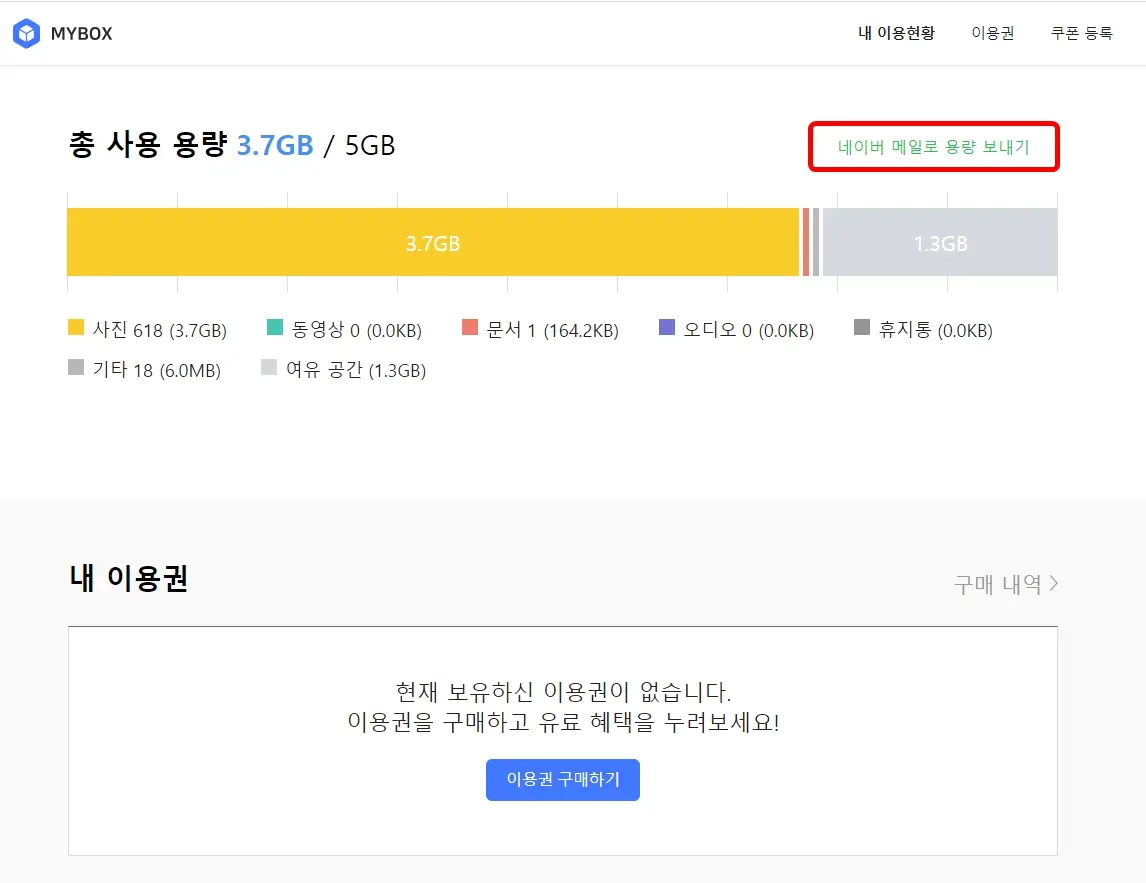Click the 이용권 구매하기 button
1146x883 pixels.
pyautogui.click(x=562, y=781)
